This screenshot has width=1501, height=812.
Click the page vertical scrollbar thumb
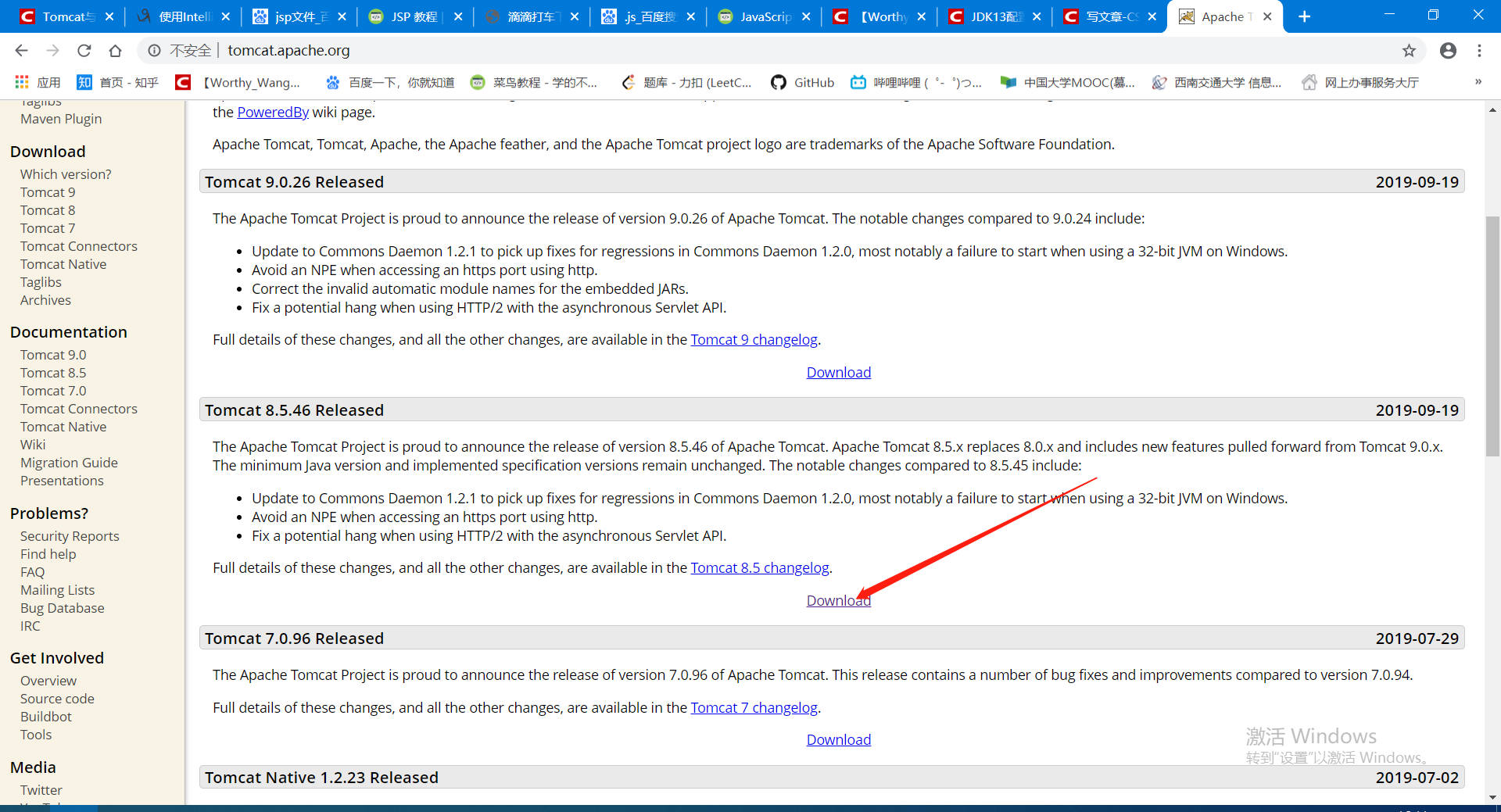click(1492, 336)
